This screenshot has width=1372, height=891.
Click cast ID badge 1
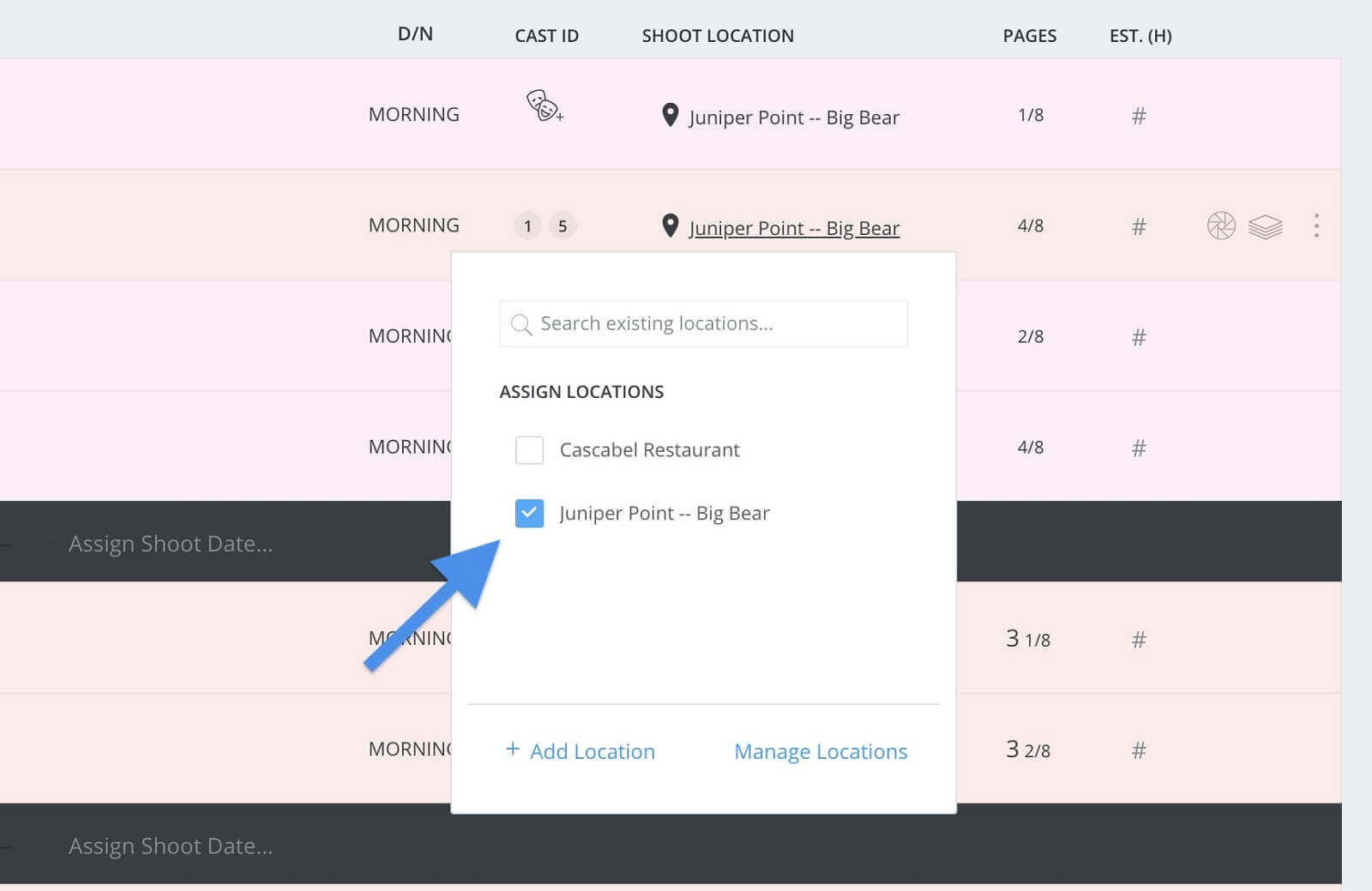527,226
